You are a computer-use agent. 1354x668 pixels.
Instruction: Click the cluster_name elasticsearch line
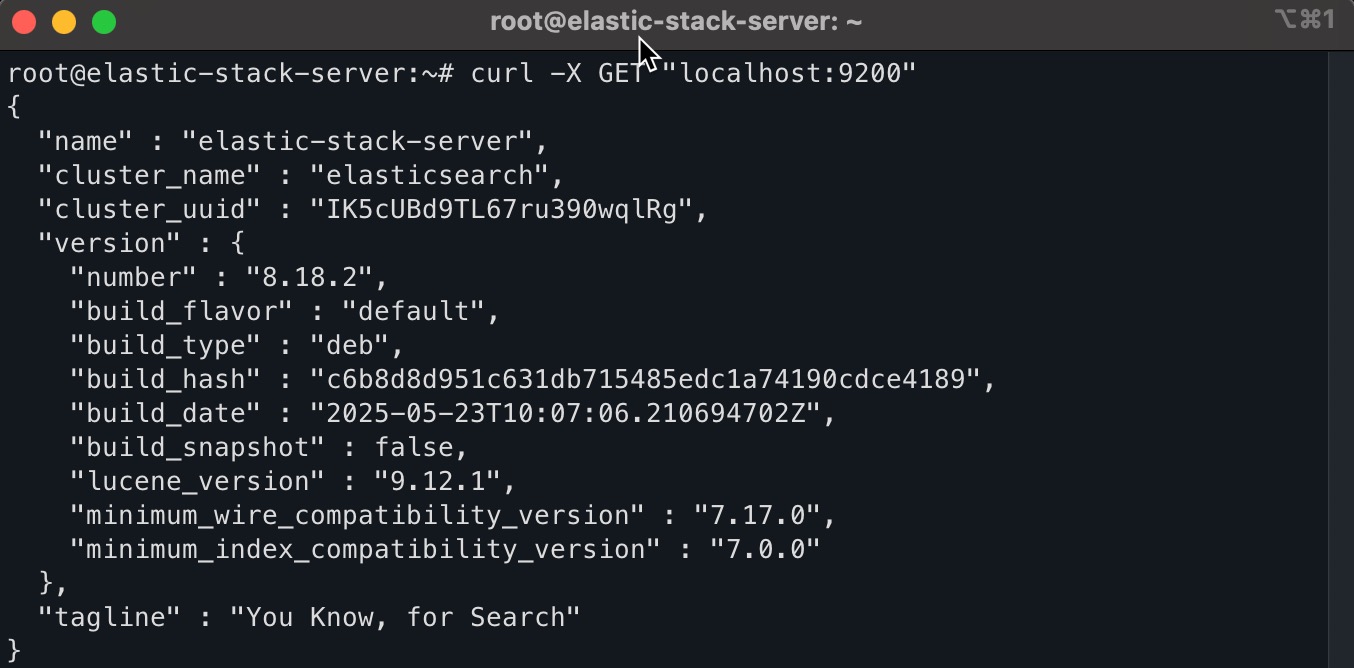(300, 175)
